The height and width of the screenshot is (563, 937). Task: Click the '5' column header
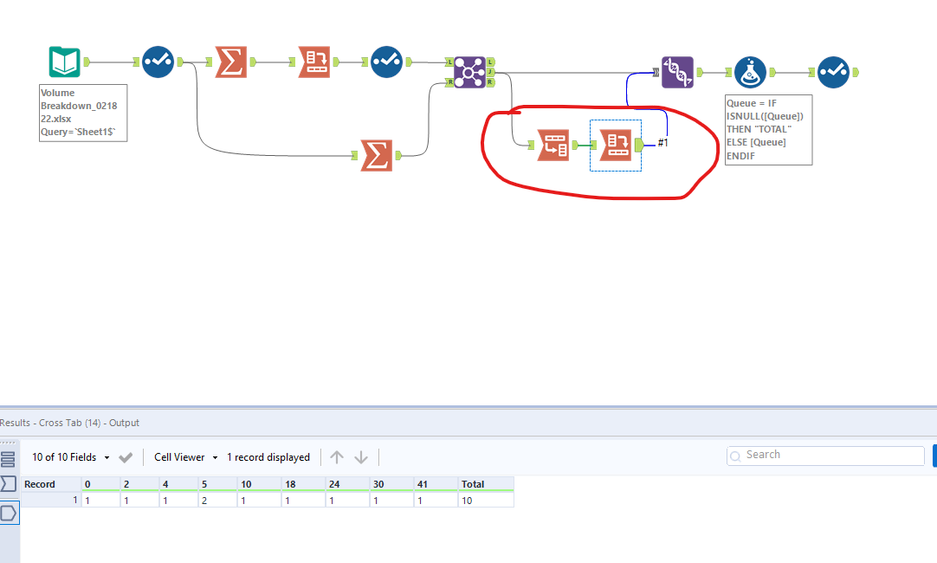(218, 484)
